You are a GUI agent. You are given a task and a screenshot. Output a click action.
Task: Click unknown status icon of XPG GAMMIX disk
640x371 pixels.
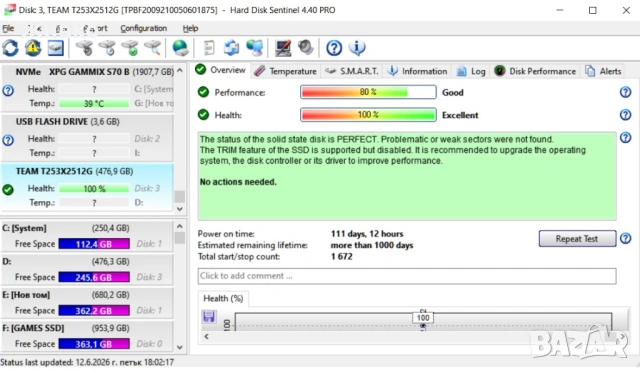point(8,90)
